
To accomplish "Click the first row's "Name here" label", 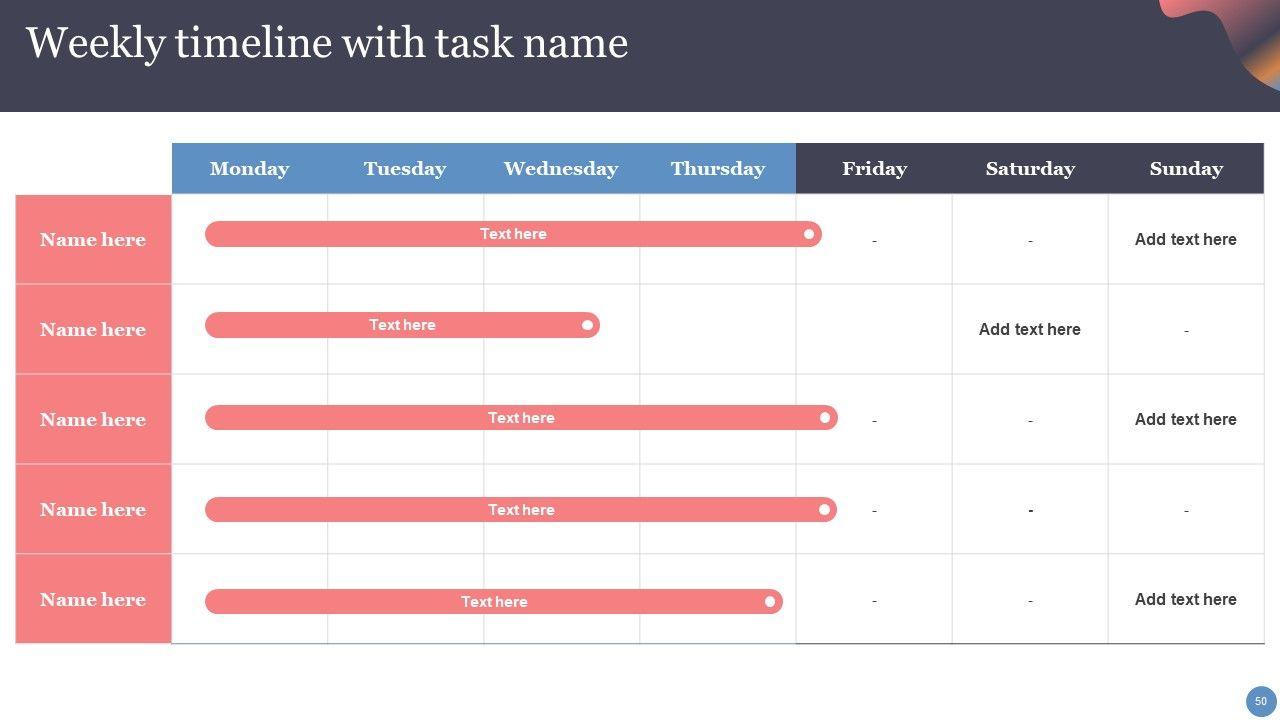I will 93,240.
